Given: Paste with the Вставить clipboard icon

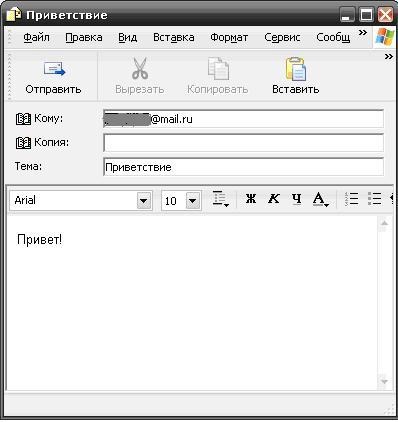Looking at the screenshot, I should (x=296, y=69).
